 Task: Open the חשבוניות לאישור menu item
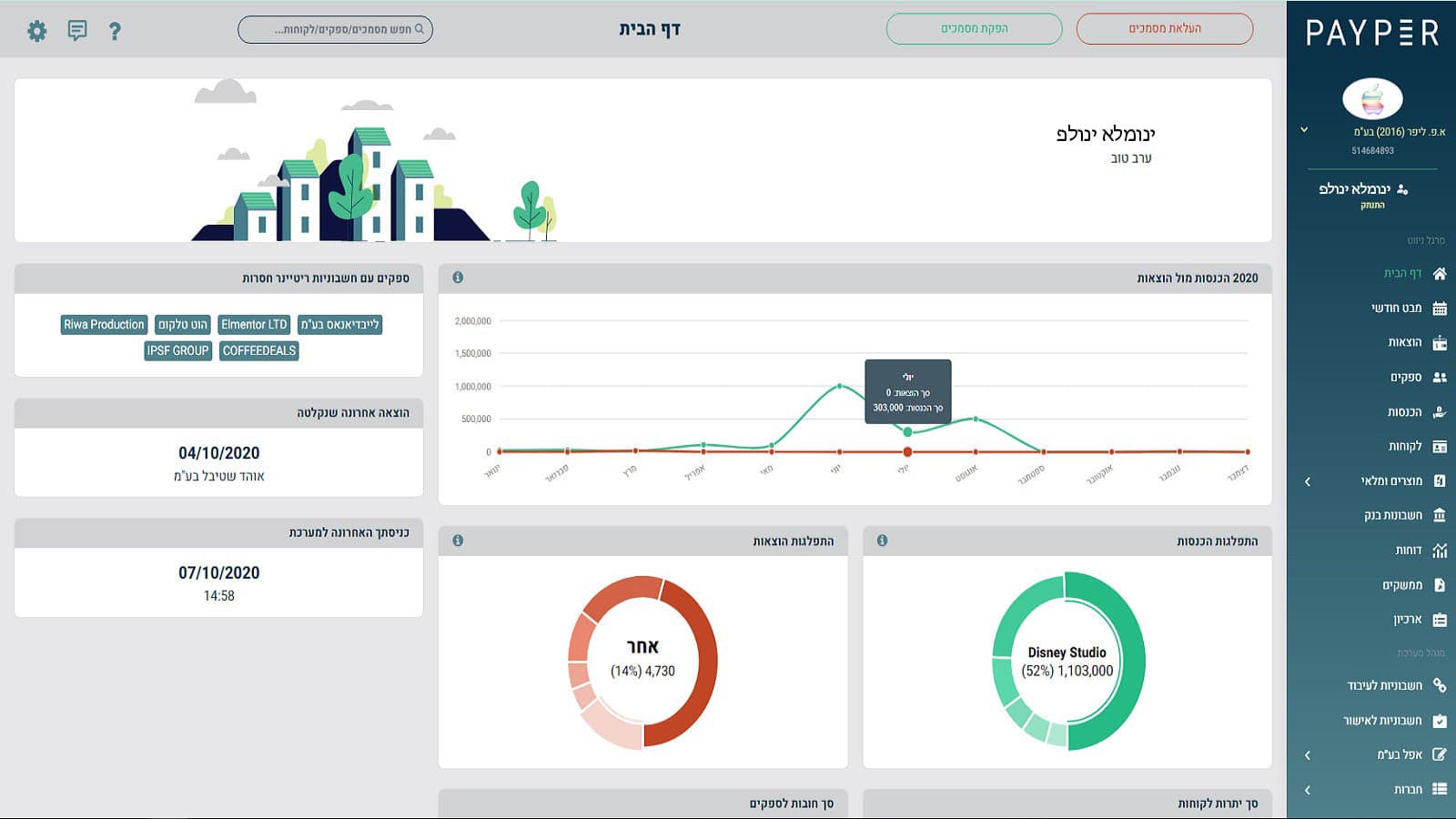coord(1392,720)
